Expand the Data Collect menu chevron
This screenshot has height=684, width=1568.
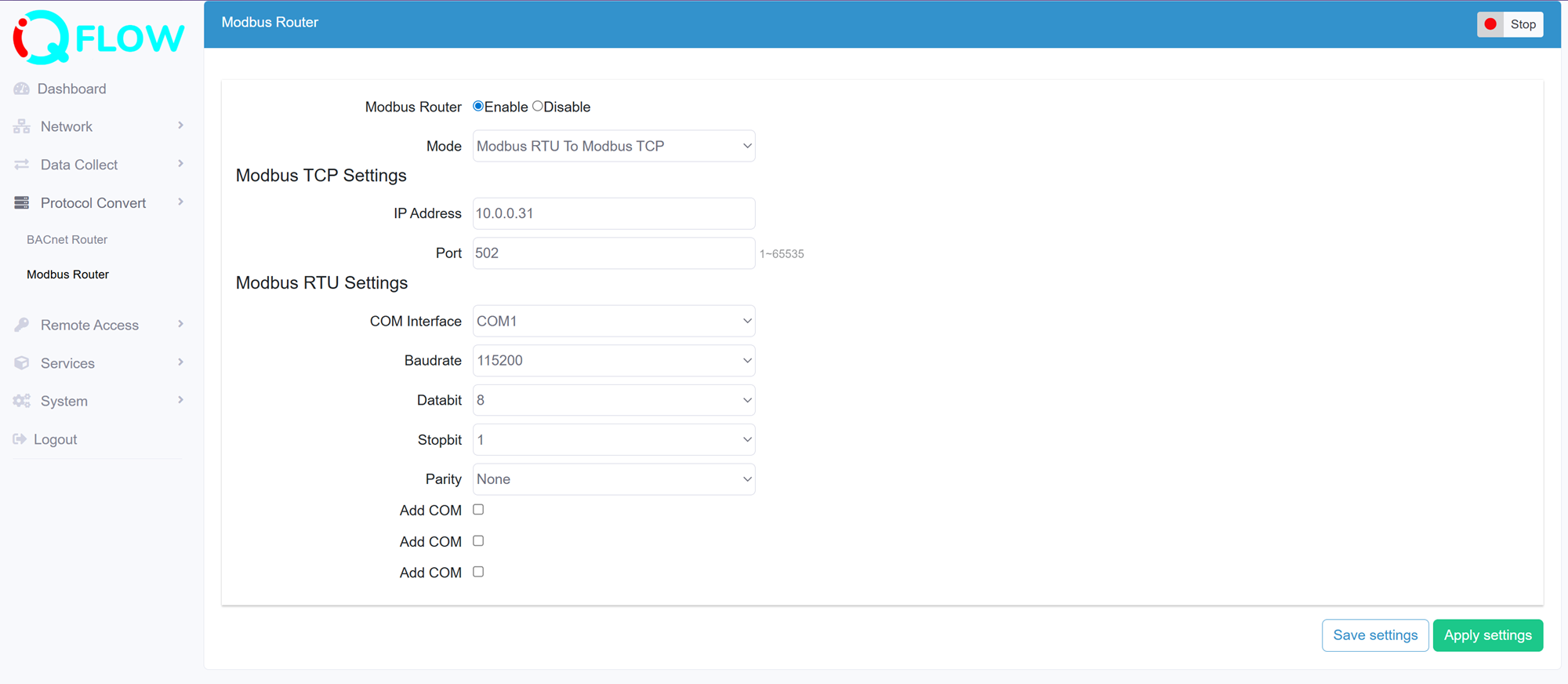pyautogui.click(x=180, y=164)
